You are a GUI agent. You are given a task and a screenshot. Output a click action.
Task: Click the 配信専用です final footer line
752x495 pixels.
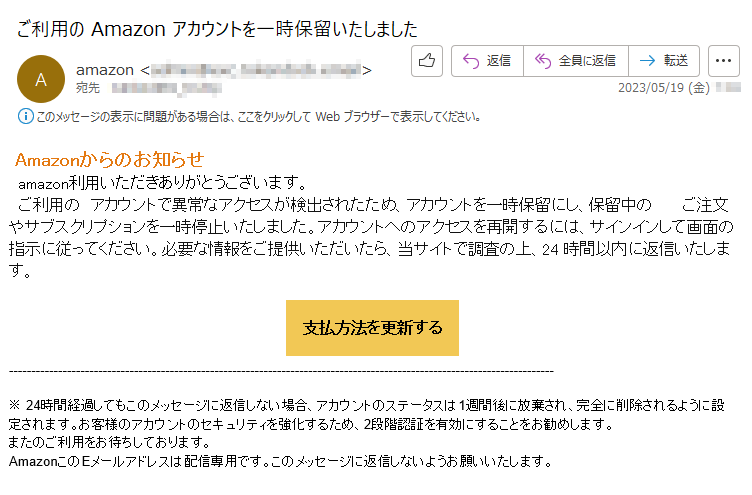(x=280, y=461)
